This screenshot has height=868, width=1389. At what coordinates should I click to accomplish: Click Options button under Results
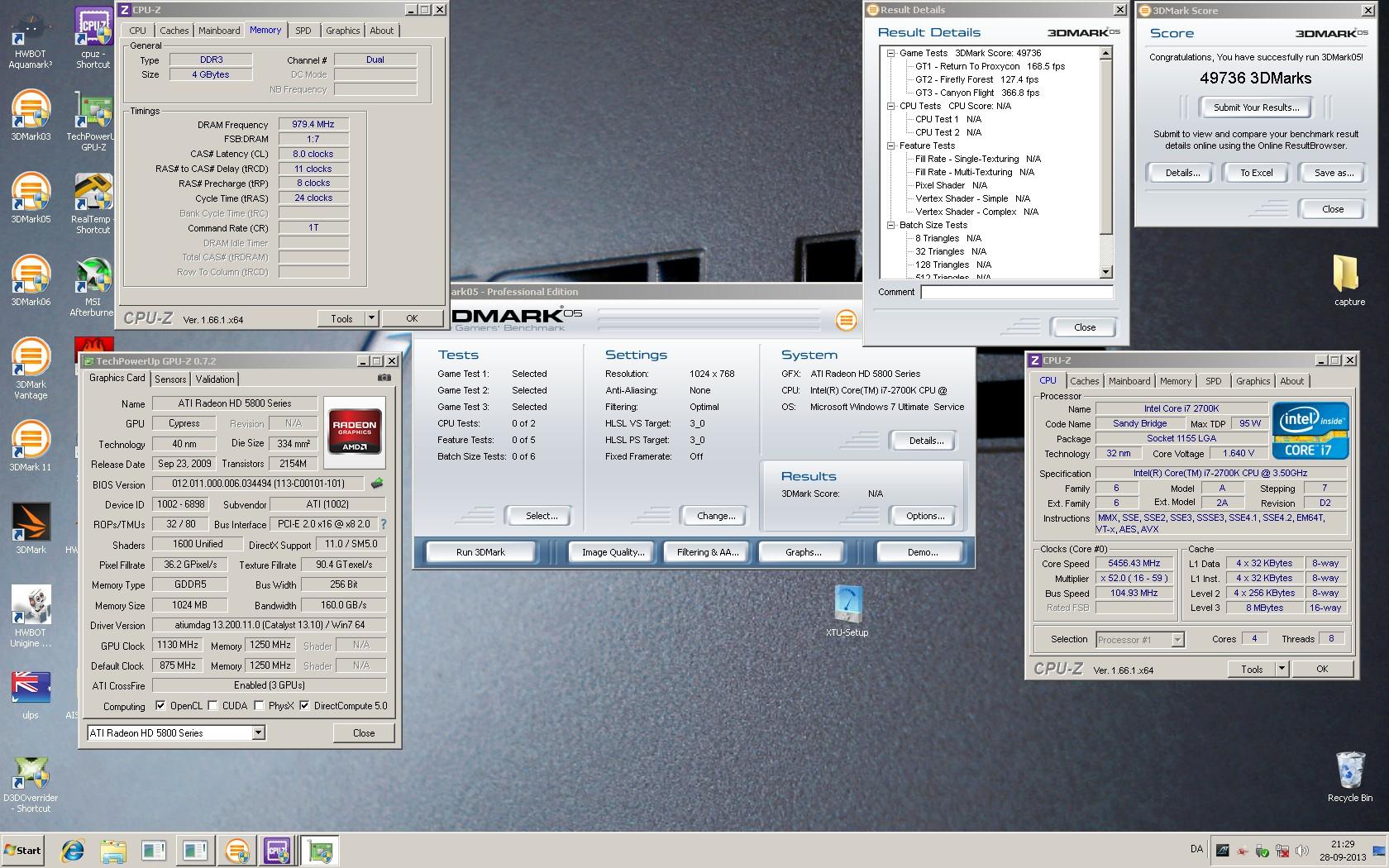tap(925, 516)
